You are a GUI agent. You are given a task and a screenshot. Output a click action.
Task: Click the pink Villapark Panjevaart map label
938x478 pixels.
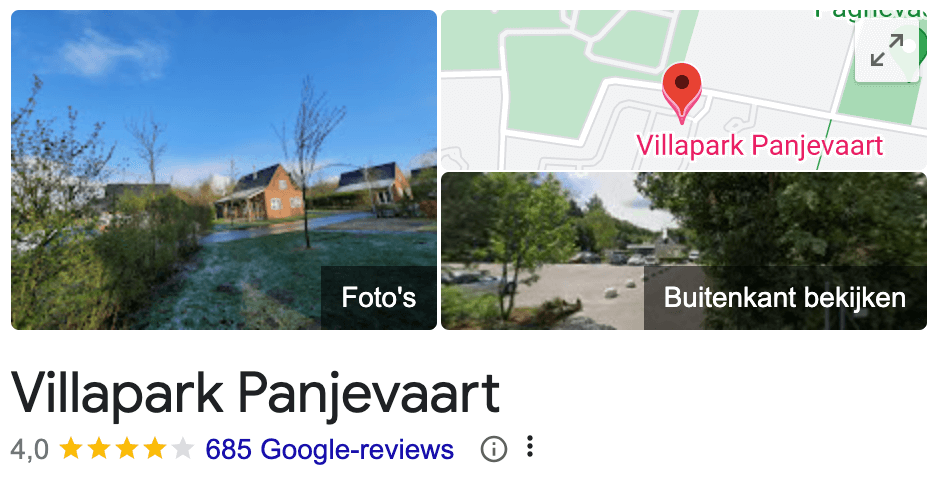pyautogui.click(x=759, y=145)
